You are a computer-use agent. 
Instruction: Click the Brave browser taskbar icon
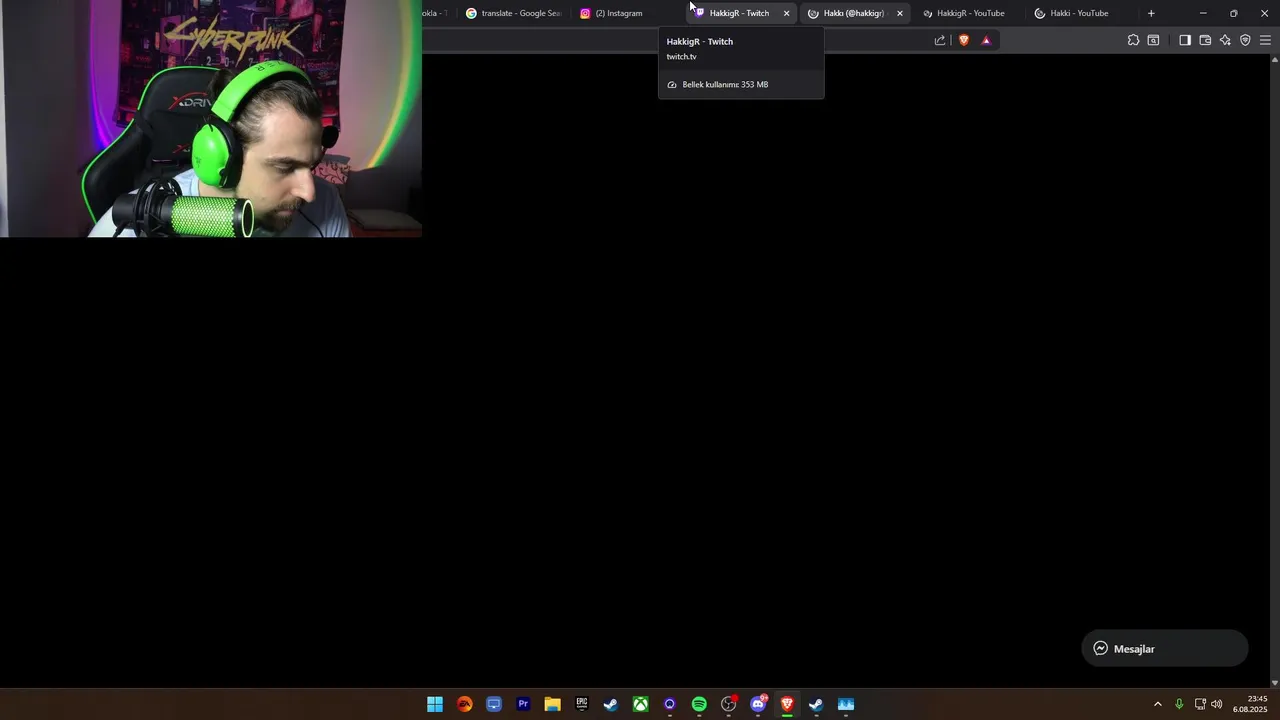click(x=787, y=704)
